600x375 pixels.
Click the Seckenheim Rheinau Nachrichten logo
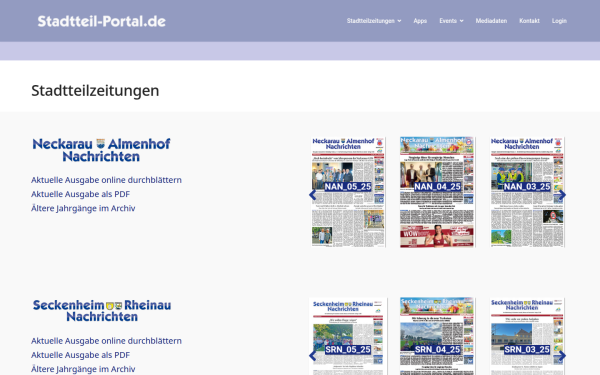click(102, 311)
